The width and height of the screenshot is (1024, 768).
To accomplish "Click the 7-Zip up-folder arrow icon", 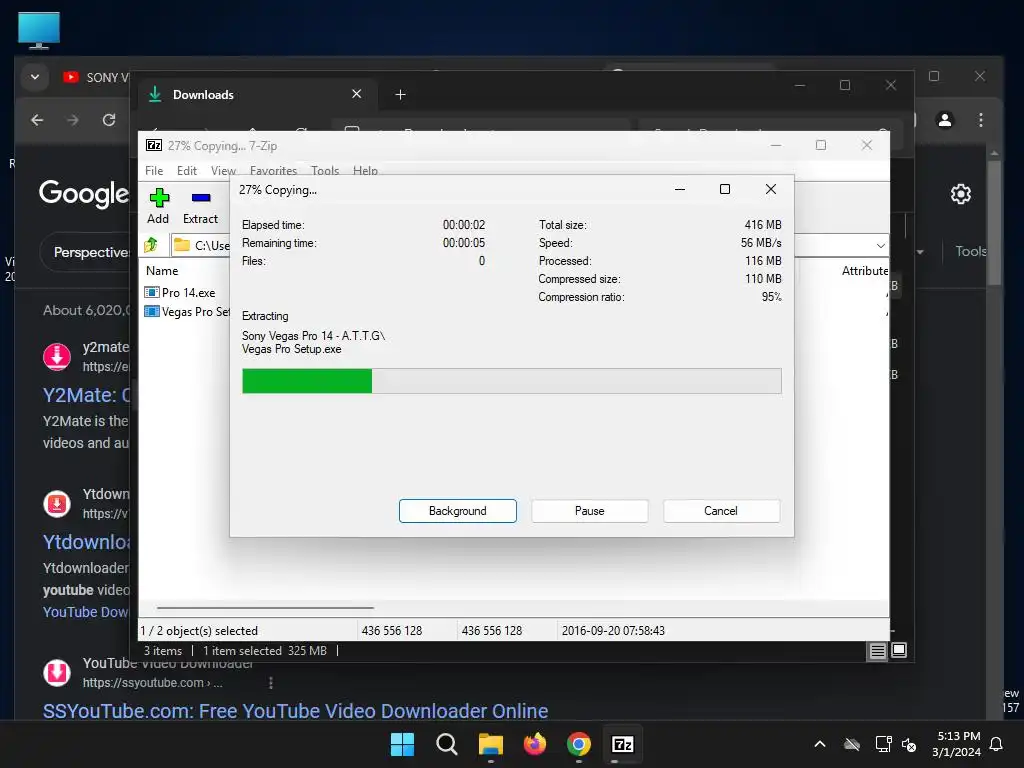I will coord(152,245).
